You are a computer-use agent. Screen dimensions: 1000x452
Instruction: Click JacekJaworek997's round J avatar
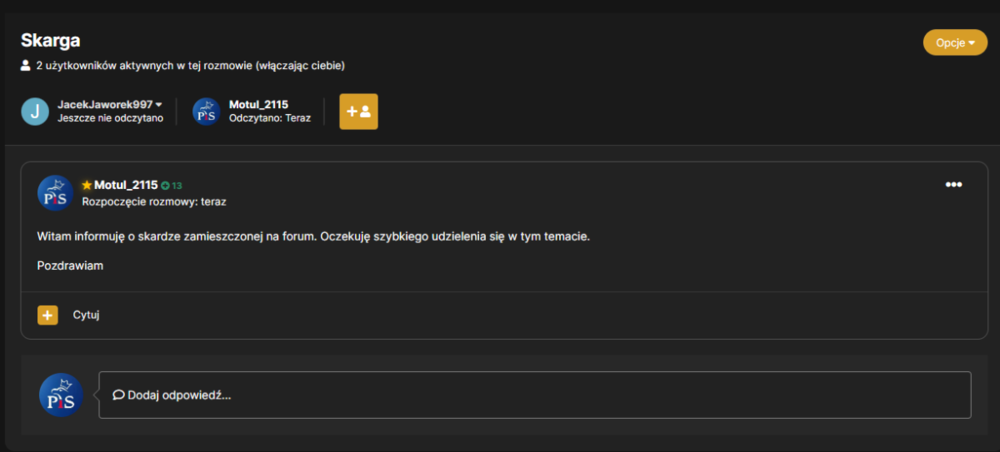[x=35, y=112]
